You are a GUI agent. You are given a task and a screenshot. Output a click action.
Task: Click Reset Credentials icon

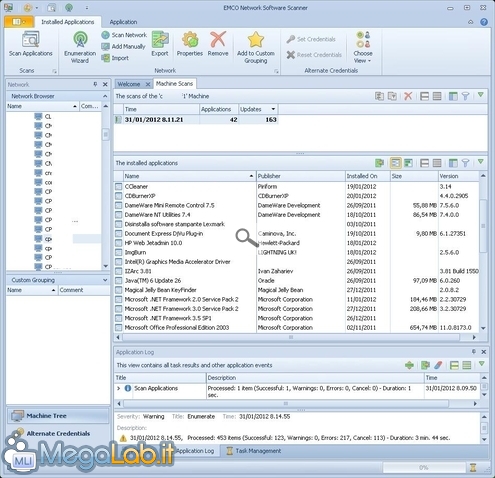pyautogui.click(x=291, y=55)
